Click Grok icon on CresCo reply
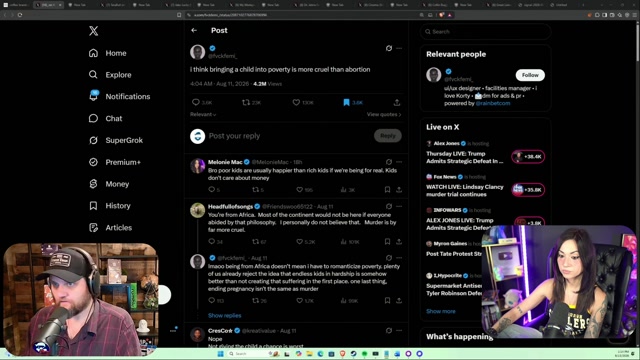This screenshot has width=640, height=360. (389, 331)
